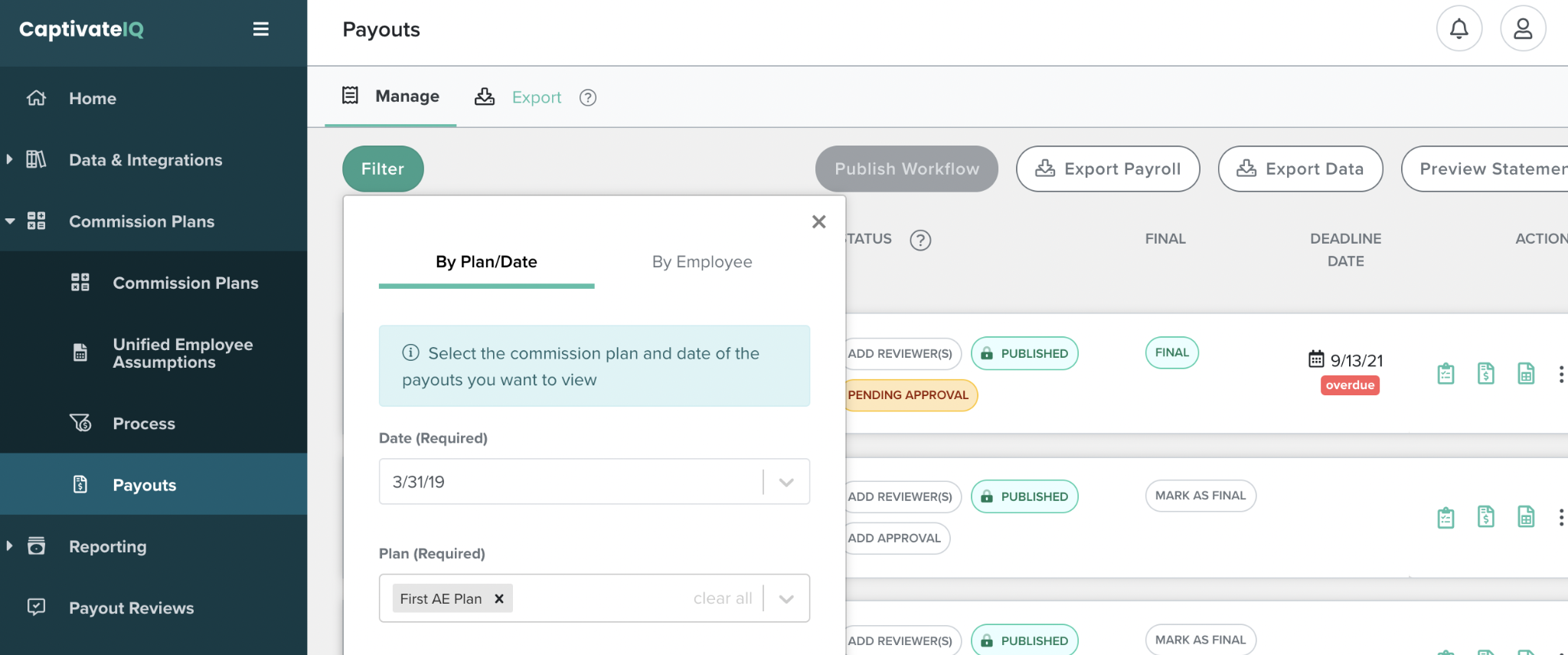
Task: Switch to the Manage tab
Action: point(390,97)
